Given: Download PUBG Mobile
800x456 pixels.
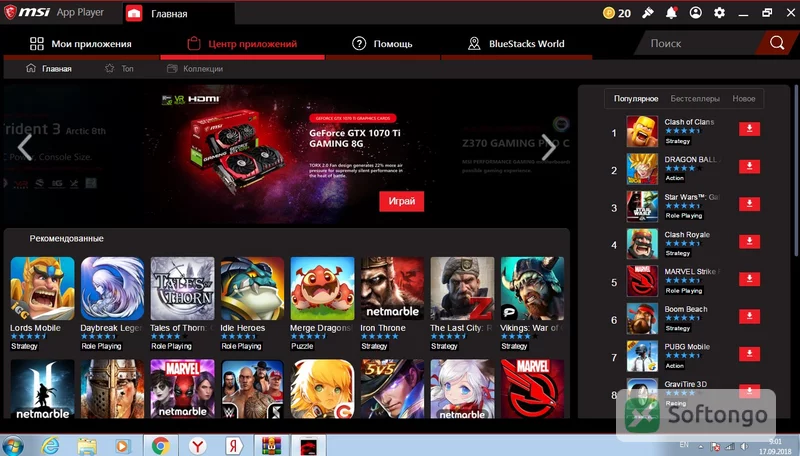Looking at the screenshot, I should (749, 353).
